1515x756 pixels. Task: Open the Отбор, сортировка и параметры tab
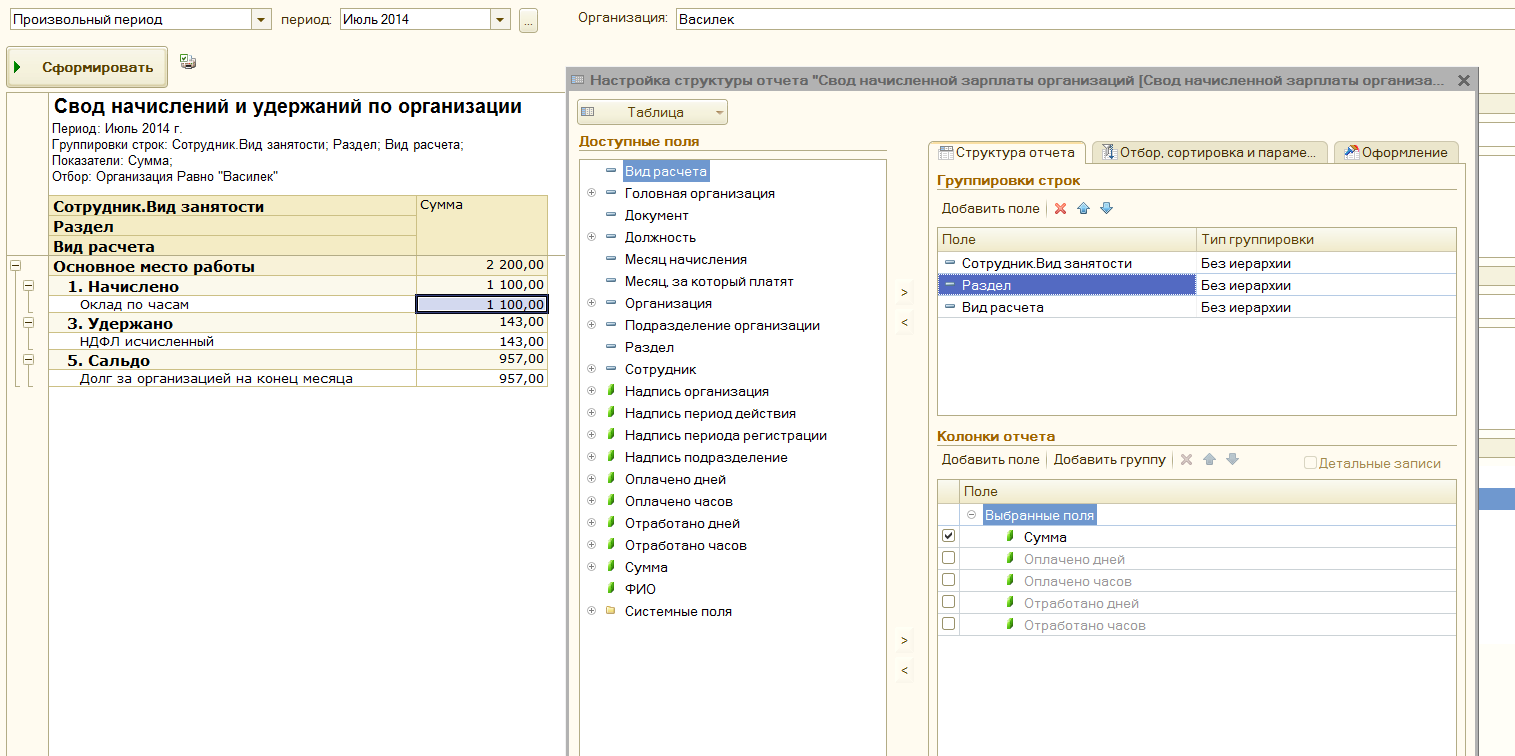click(1210, 152)
